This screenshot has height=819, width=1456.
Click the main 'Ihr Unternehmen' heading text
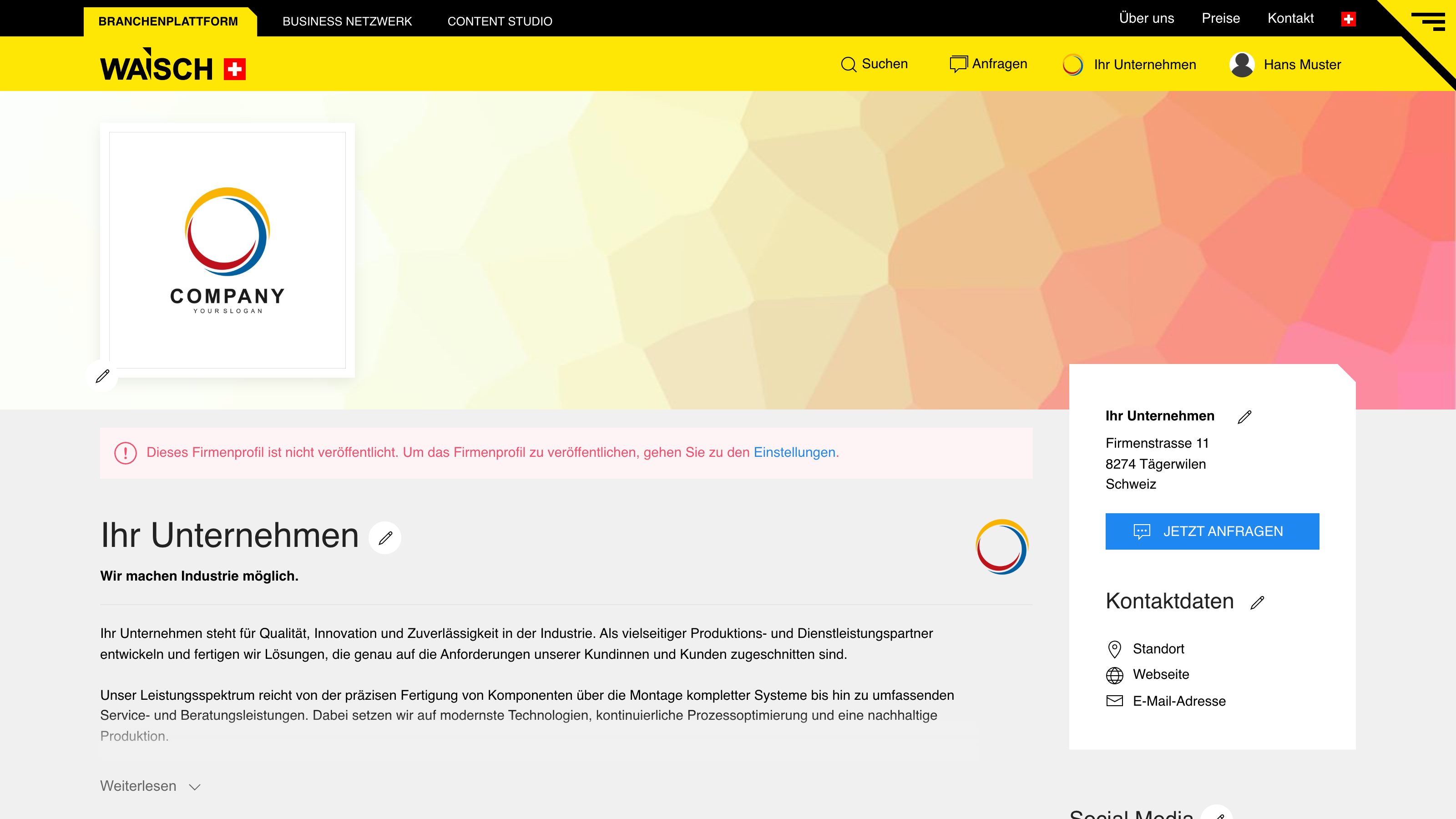coord(229,535)
